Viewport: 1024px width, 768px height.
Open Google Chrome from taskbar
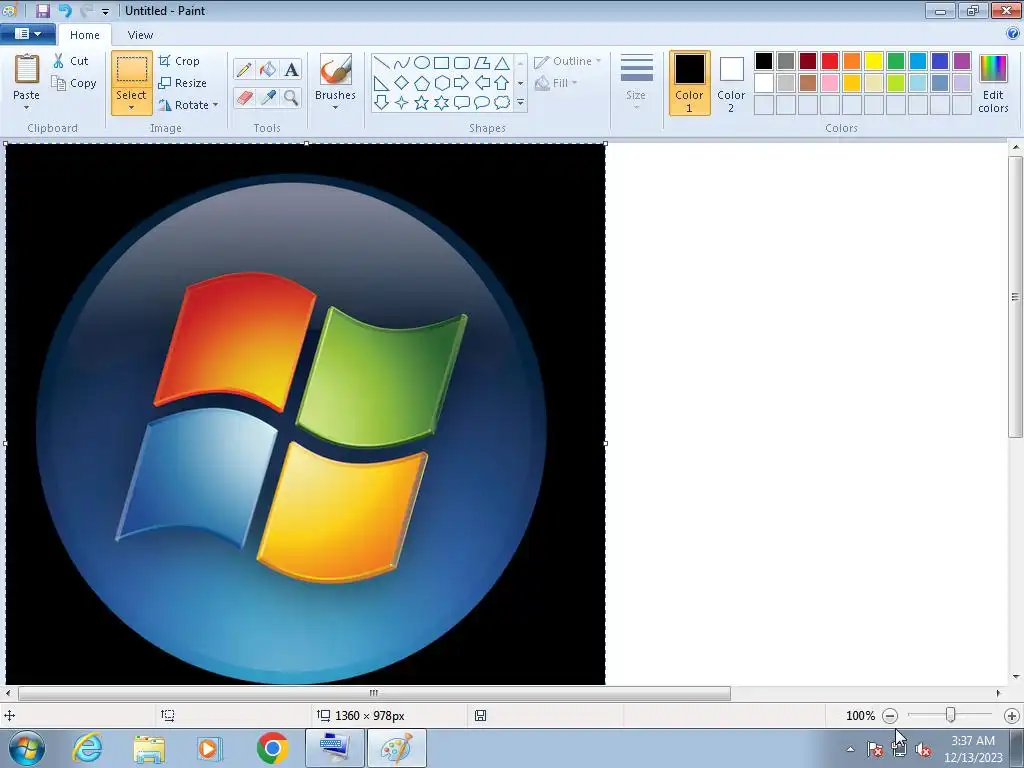[272, 748]
